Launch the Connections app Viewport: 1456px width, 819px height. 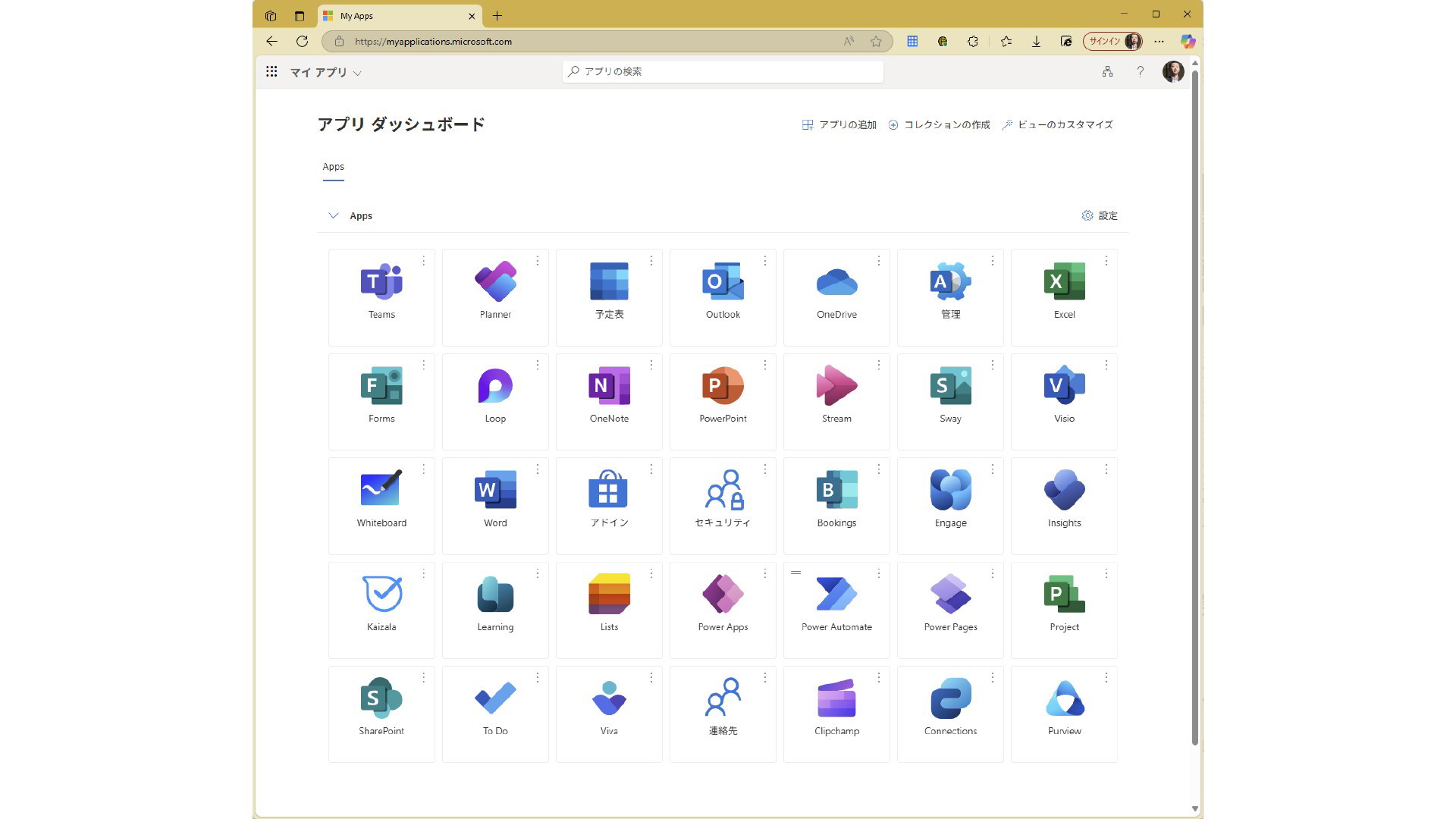pyautogui.click(x=950, y=714)
